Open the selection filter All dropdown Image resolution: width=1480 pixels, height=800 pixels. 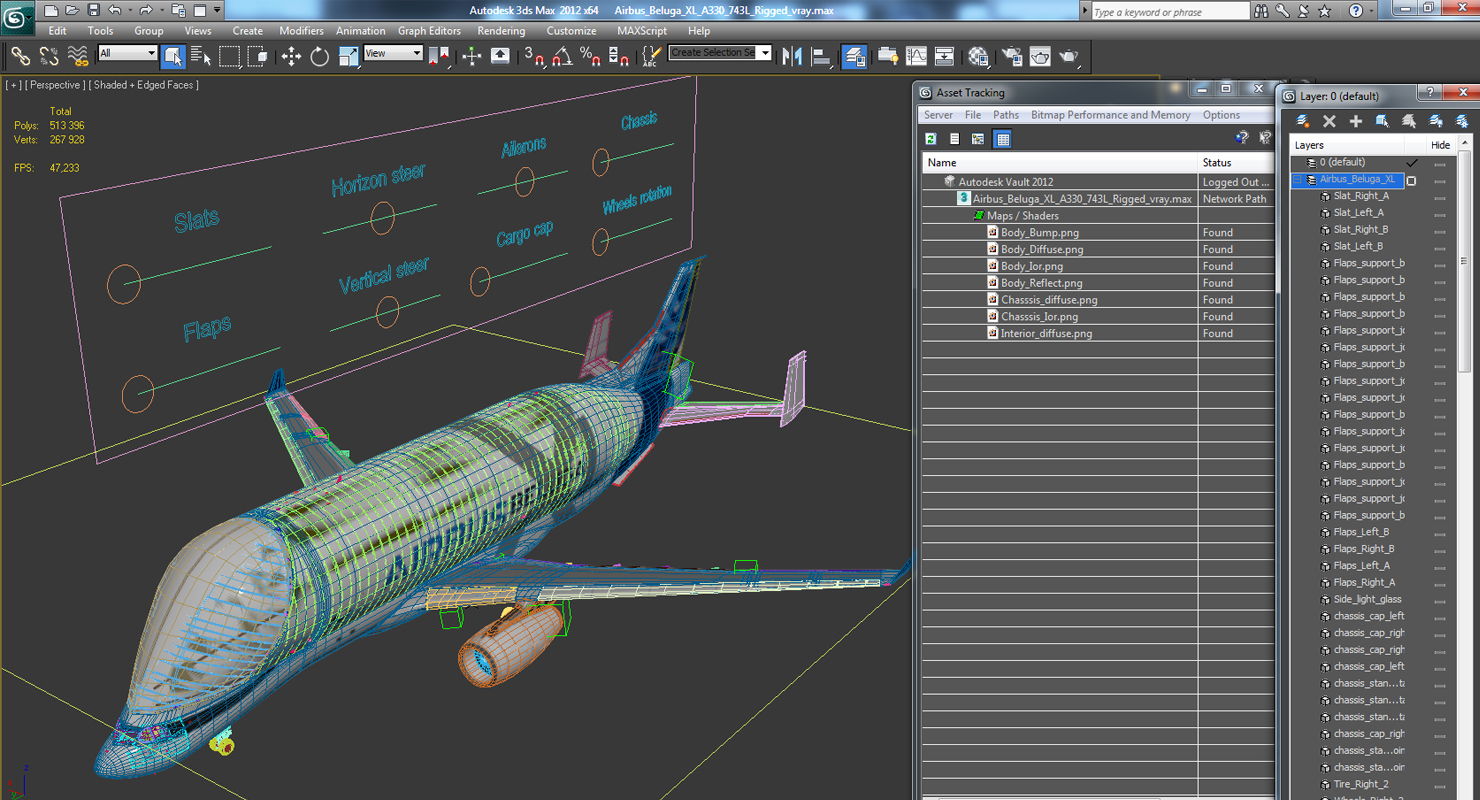point(127,53)
